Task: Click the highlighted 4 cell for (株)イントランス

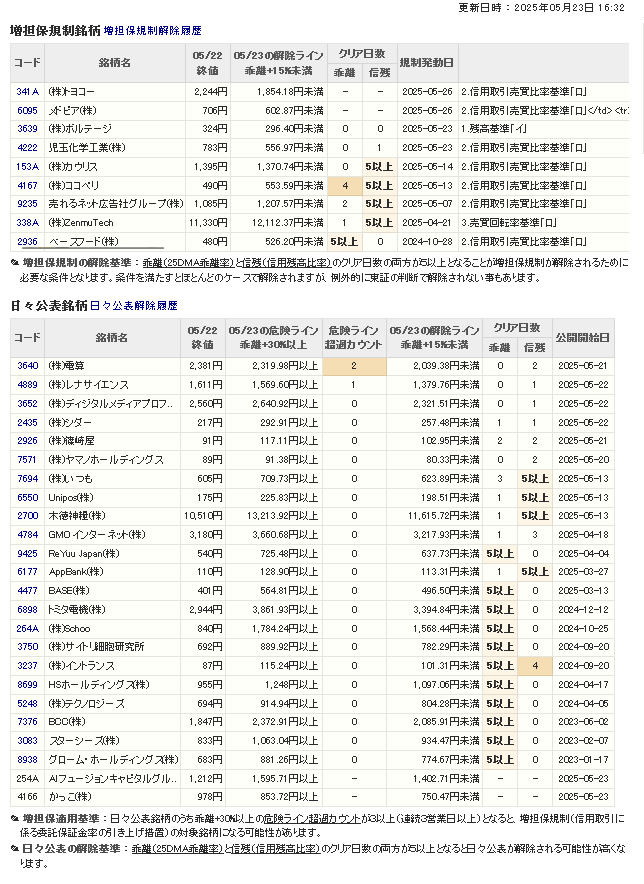Action: tap(535, 666)
